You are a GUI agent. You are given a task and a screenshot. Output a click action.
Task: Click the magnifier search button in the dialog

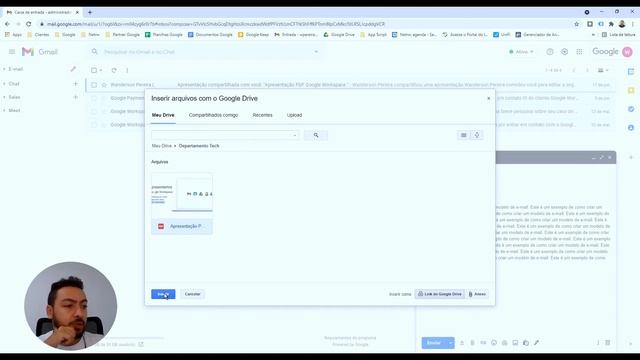(x=316, y=135)
